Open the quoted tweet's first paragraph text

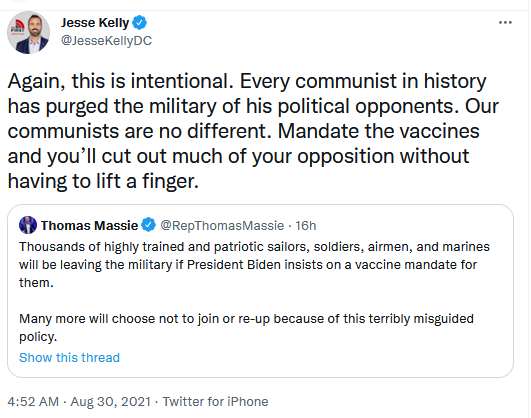pos(254,265)
